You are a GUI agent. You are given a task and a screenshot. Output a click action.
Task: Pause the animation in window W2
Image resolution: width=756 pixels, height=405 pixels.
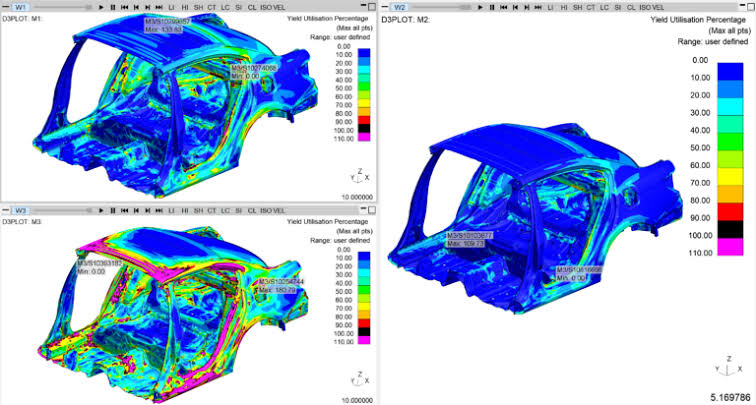pyautogui.click(x=492, y=7)
